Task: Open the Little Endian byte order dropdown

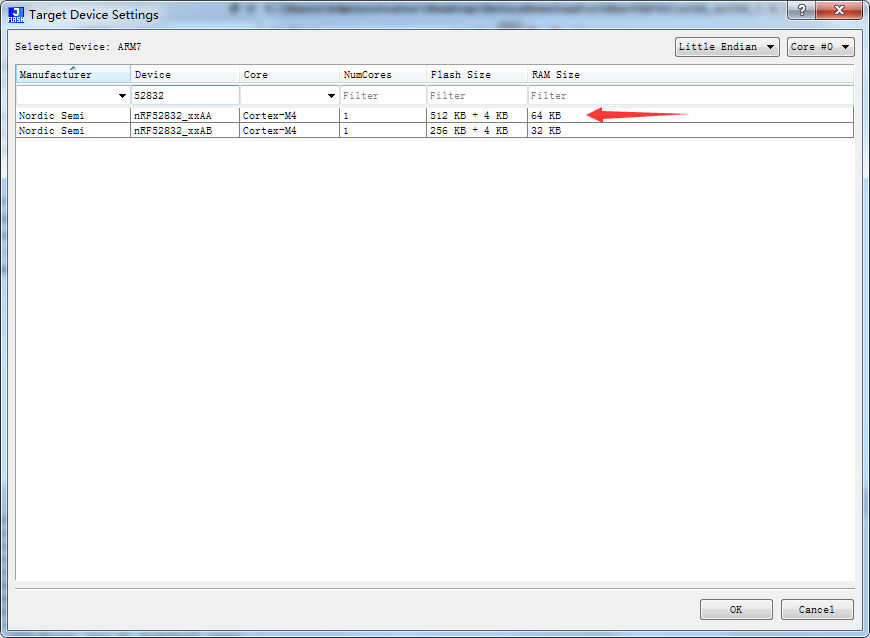Action: (769, 46)
